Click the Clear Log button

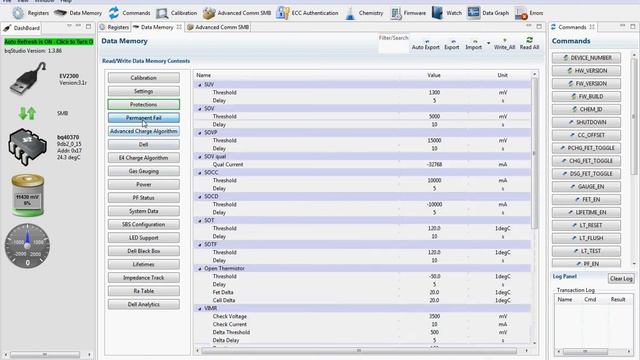click(621, 278)
